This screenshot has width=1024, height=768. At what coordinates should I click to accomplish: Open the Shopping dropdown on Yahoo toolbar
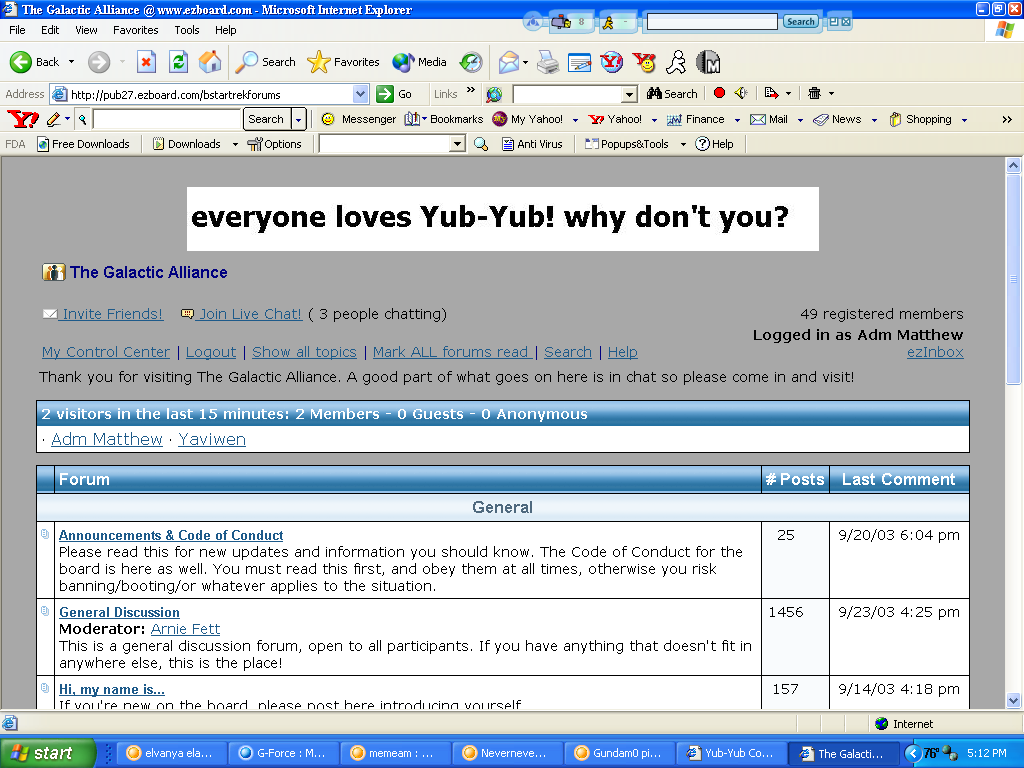[x=964, y=120]
